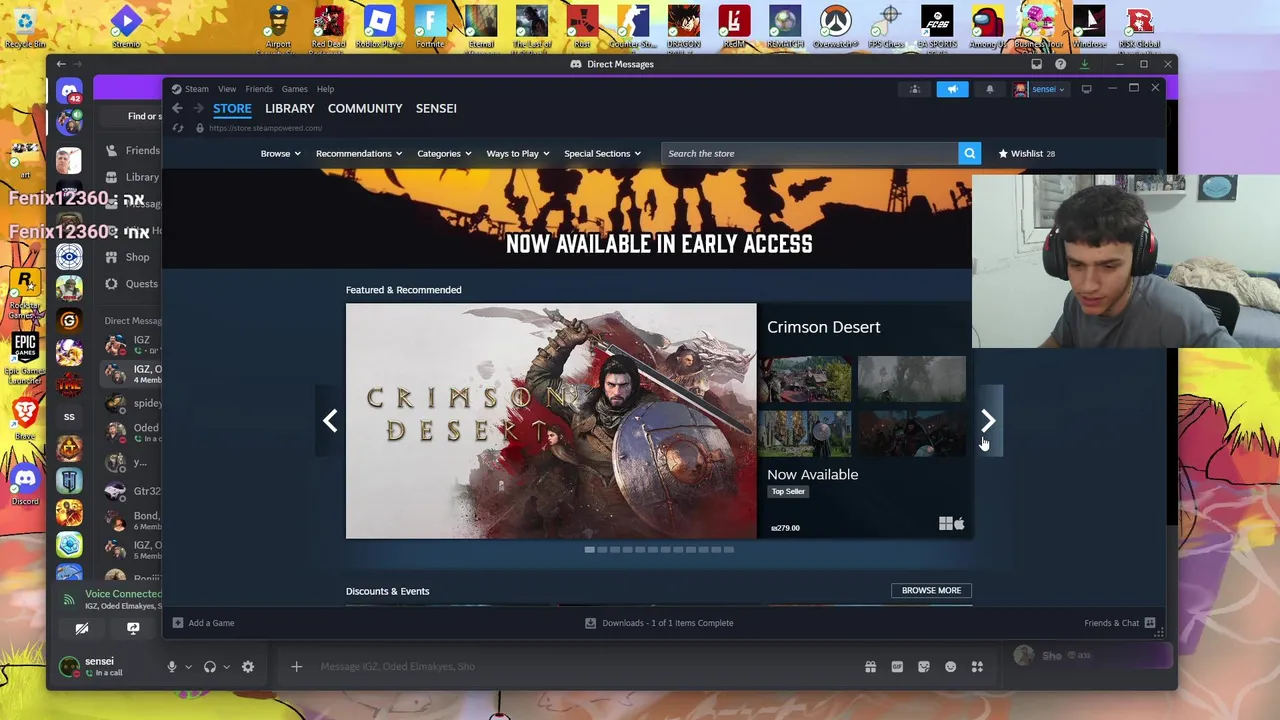Open Steam friends requests icon
The height and width of the screenshot is (720, 1280).
click(914, 89)
